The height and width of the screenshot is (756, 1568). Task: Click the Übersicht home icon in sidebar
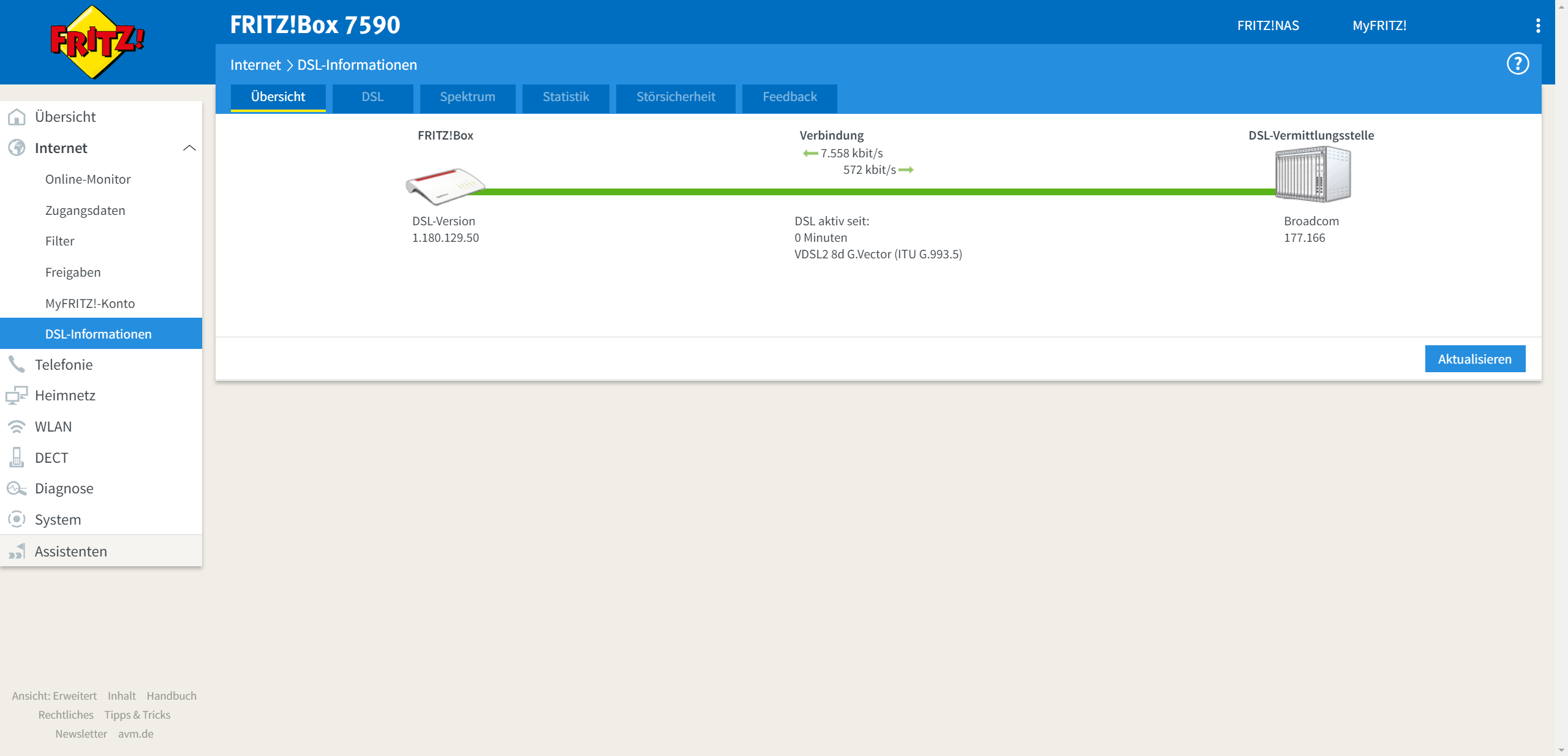[17, 117]
